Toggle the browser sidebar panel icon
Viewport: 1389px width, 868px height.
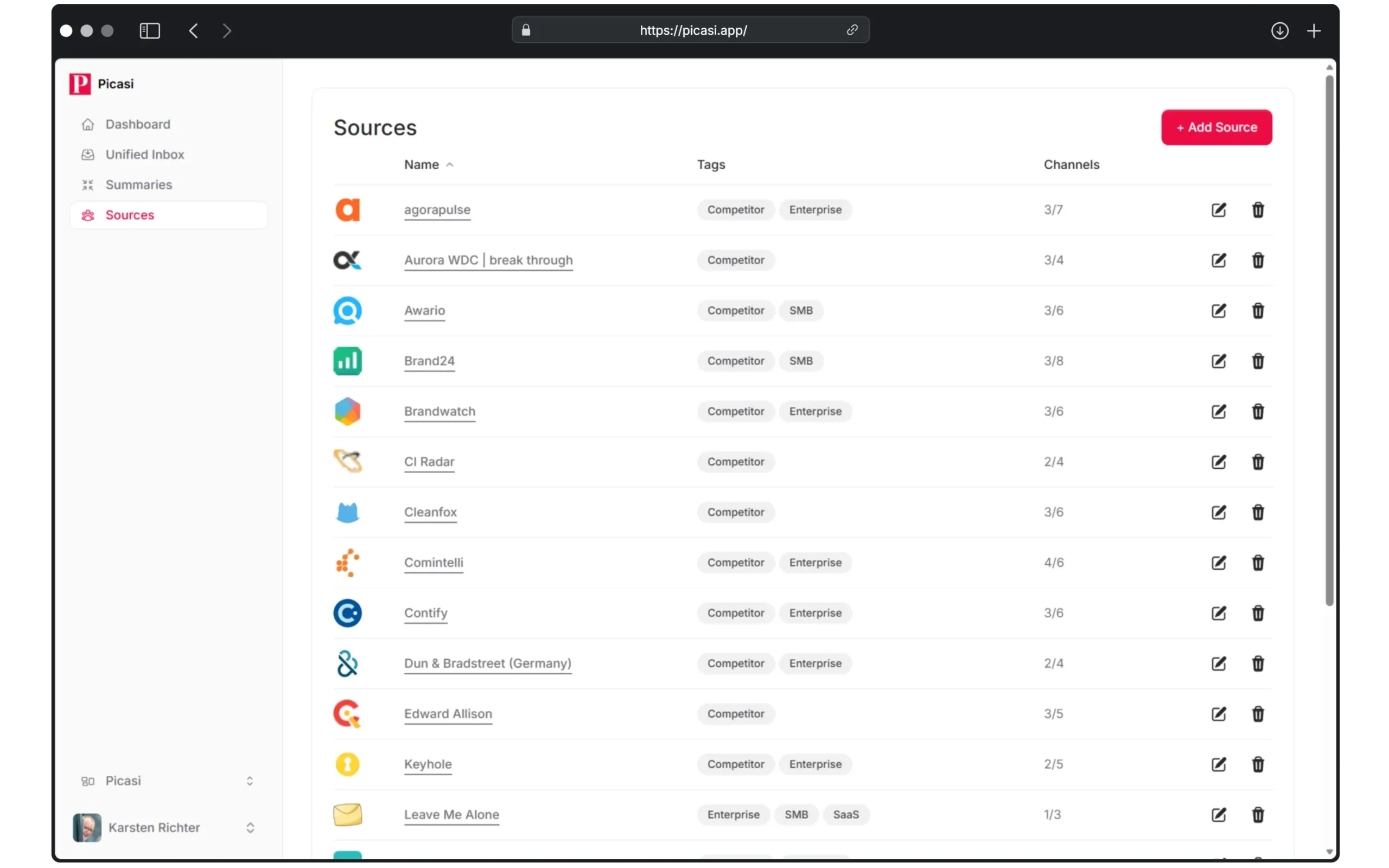pos(150,30)
